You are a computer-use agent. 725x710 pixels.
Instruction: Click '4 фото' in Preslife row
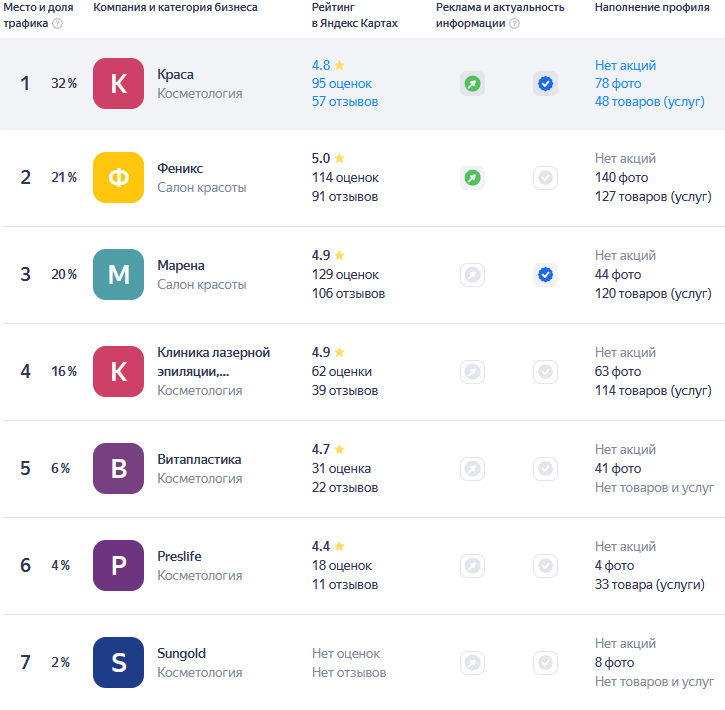coord(614,566)
